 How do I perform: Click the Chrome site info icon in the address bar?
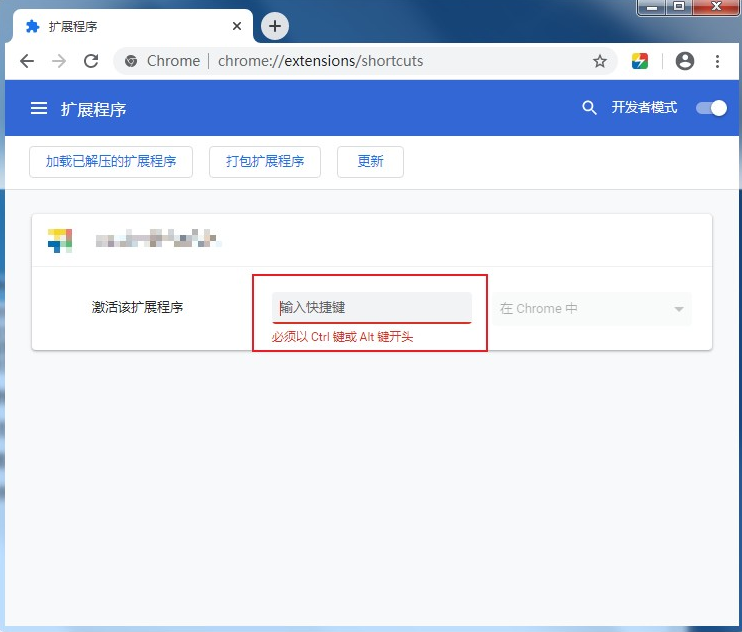[x=131, y=61]
